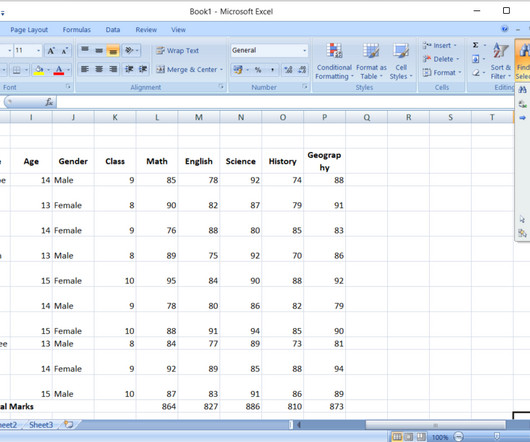Open Conditional Formatting menu
The height and width of the screenshot is (442, 530).
(x=334, y=62)
